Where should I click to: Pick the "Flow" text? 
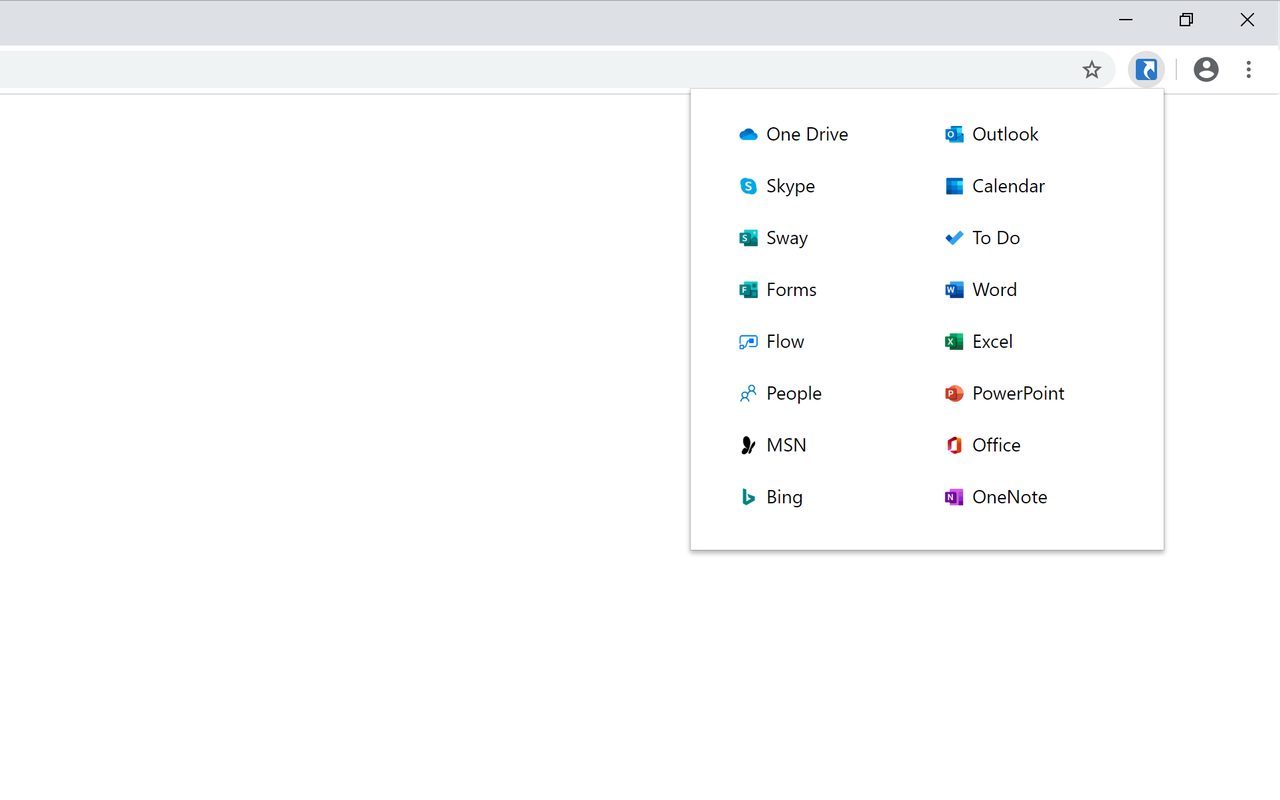[x=785, y=342]
